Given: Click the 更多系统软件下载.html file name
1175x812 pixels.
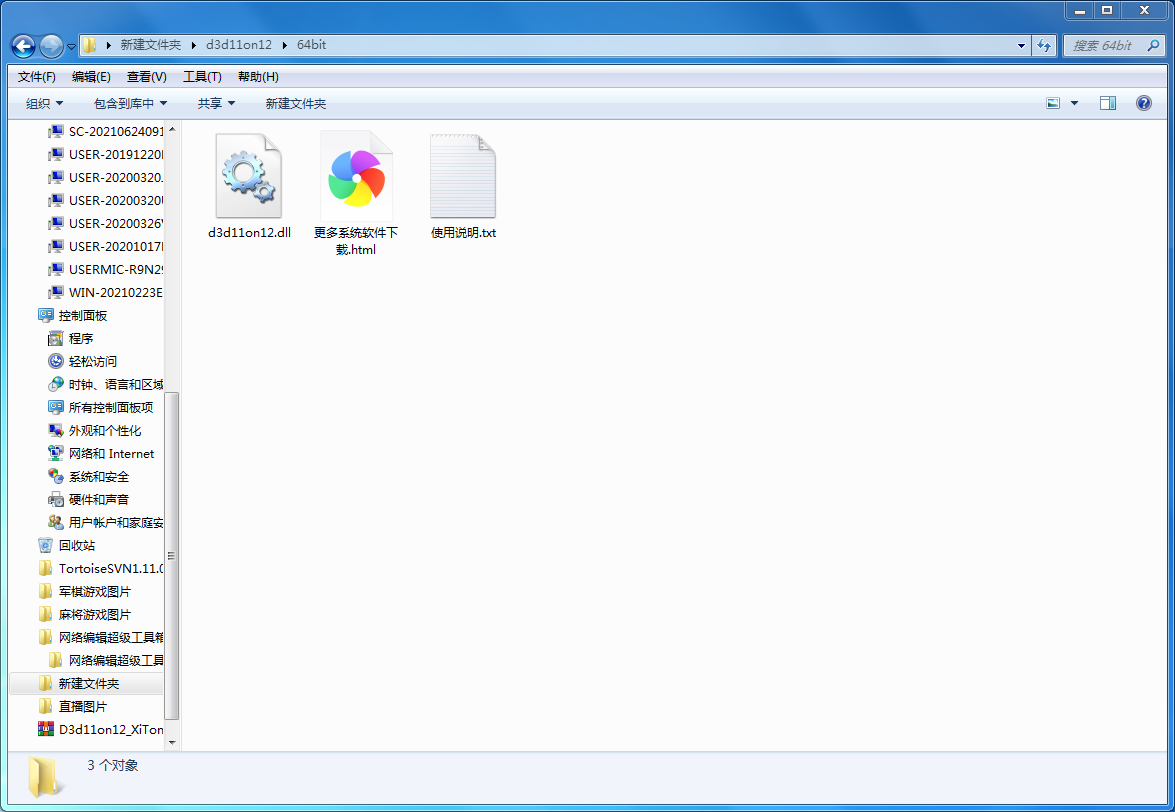Looking at the screenshot, I should [356, 241].
